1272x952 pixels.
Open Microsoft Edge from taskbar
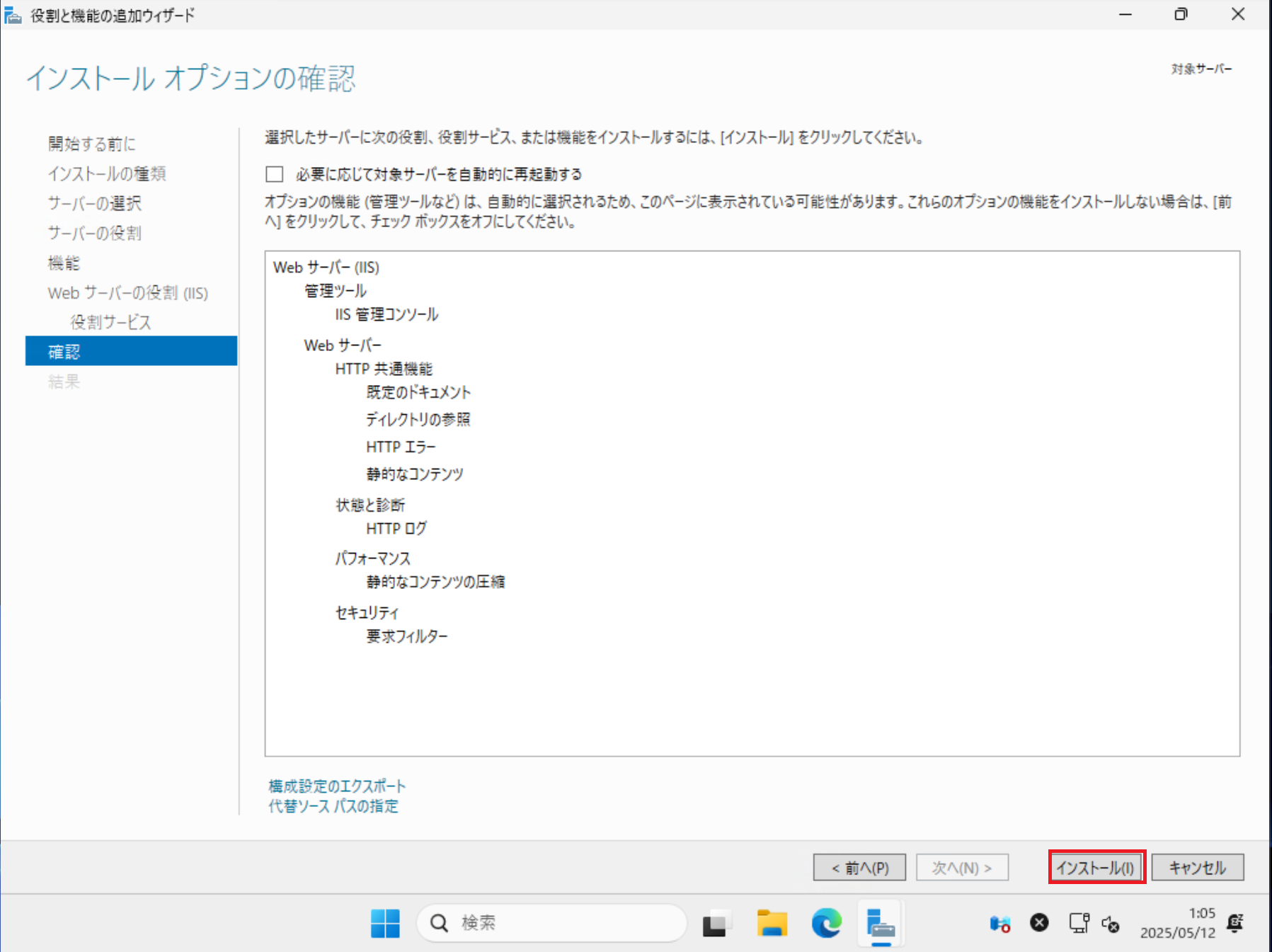pos(826,923)
